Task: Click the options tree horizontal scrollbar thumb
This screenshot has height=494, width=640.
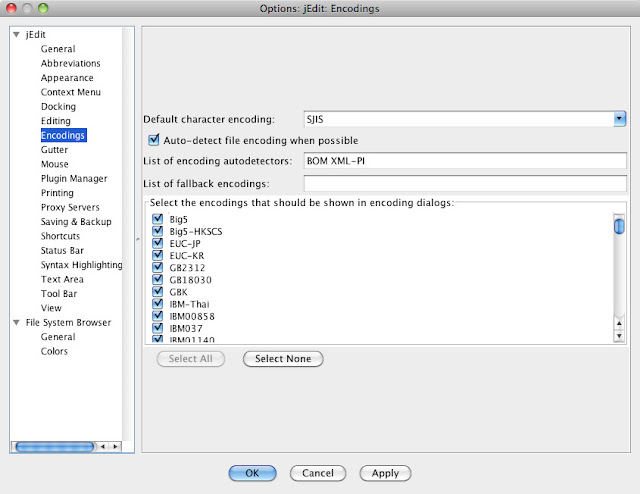Action: 55,447
